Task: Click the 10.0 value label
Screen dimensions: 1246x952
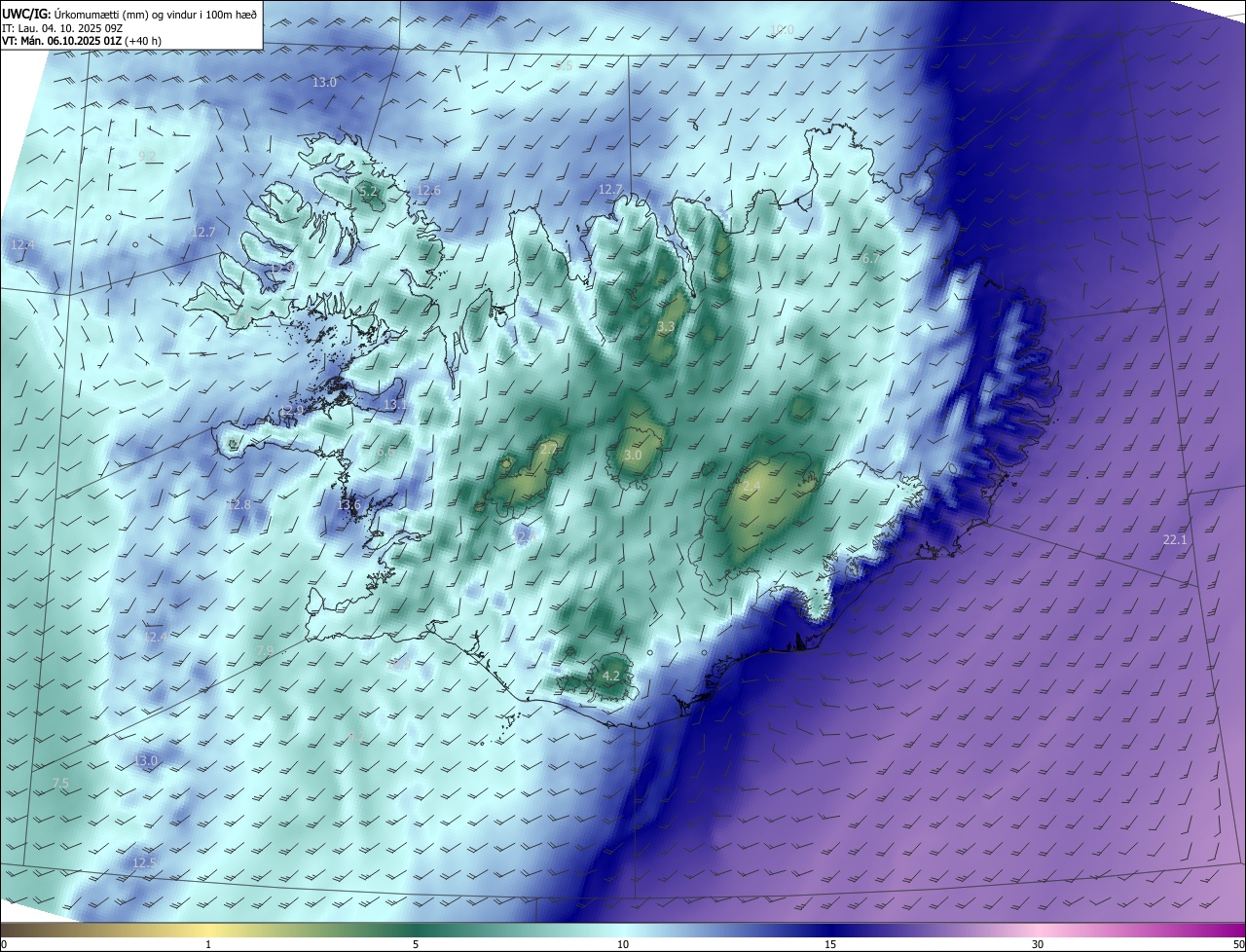Action: 782,30
